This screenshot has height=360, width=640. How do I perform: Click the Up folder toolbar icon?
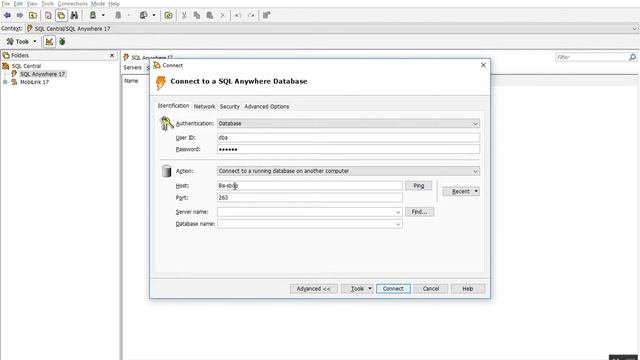click(33, 16)
